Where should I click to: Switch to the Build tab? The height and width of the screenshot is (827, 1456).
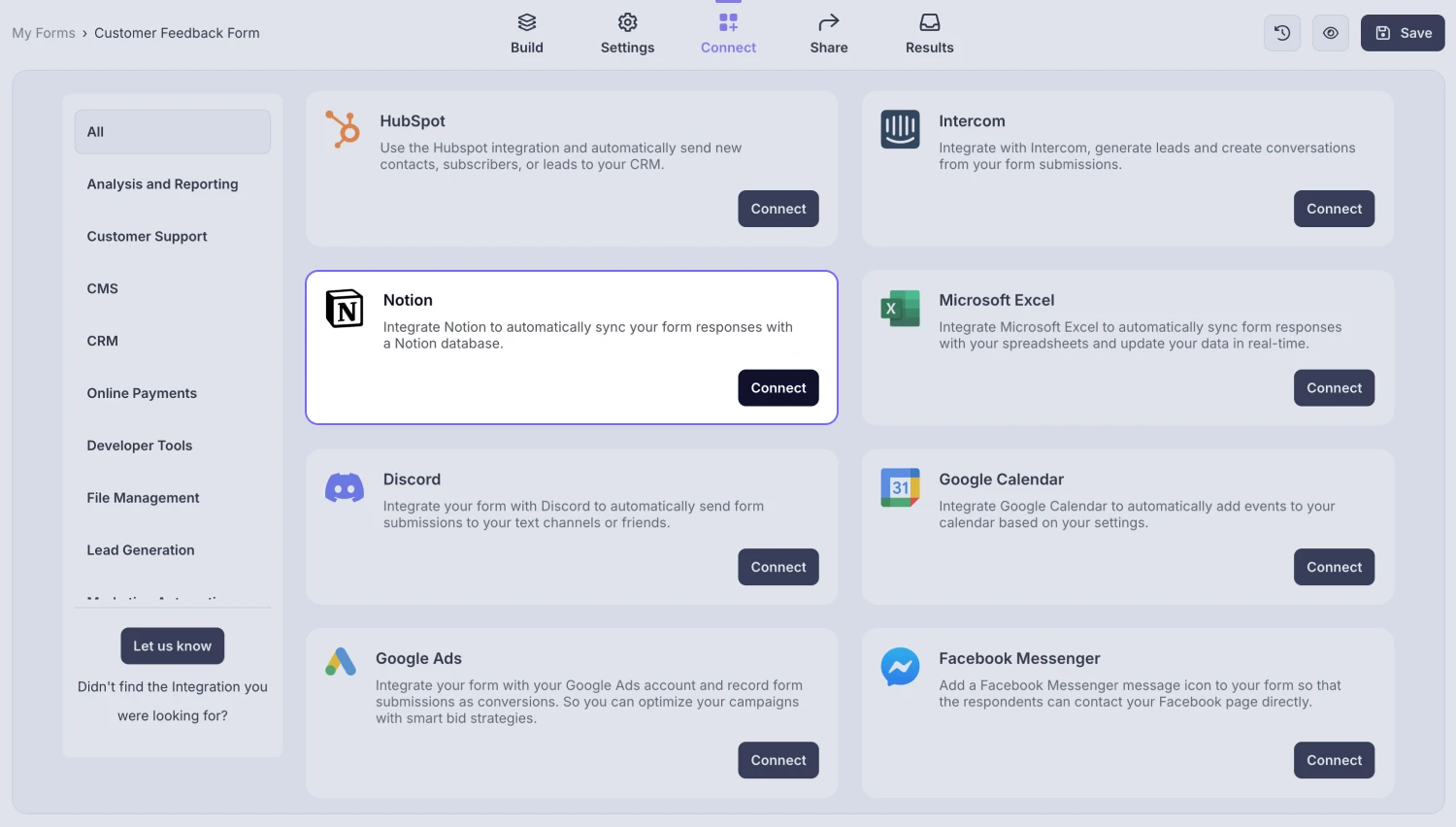[527, 32]
